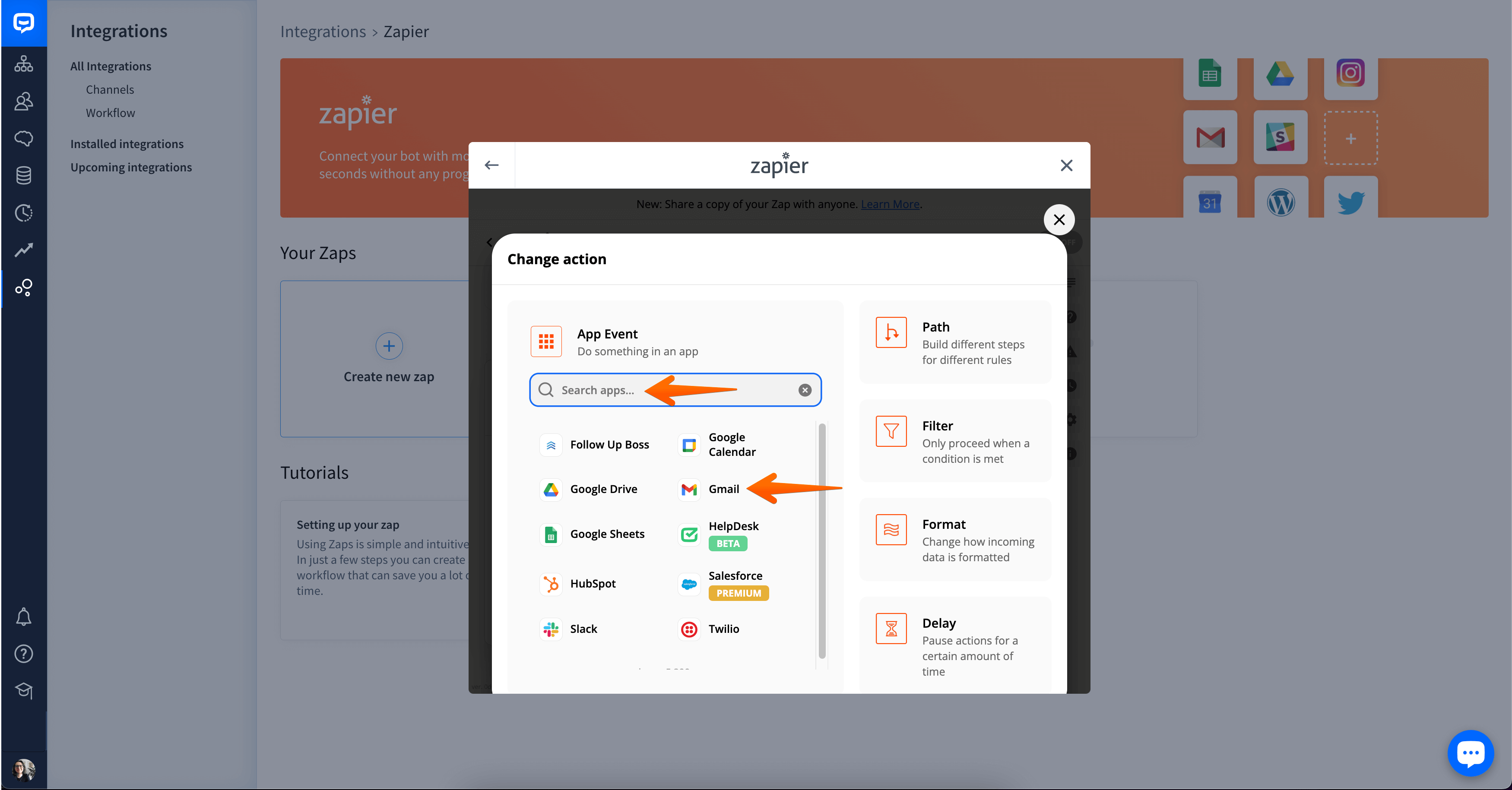The image size is (1512, 790).
Task: Click the Gmail banner icon
Action: click(1210, 138)
